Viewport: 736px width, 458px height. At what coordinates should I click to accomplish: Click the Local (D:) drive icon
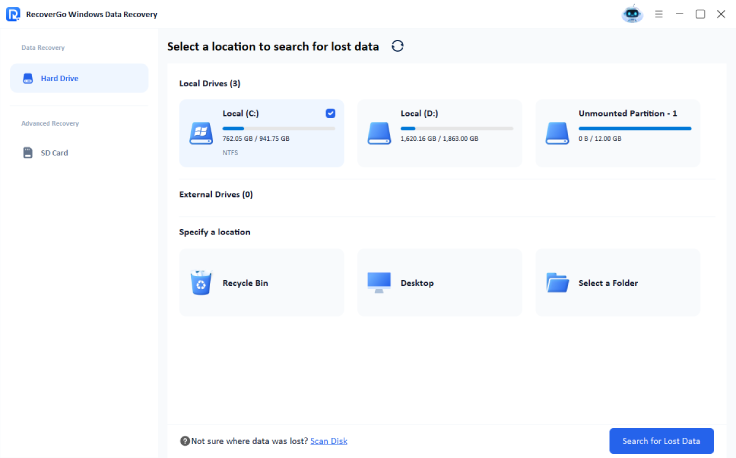click(x=379, y=133)
